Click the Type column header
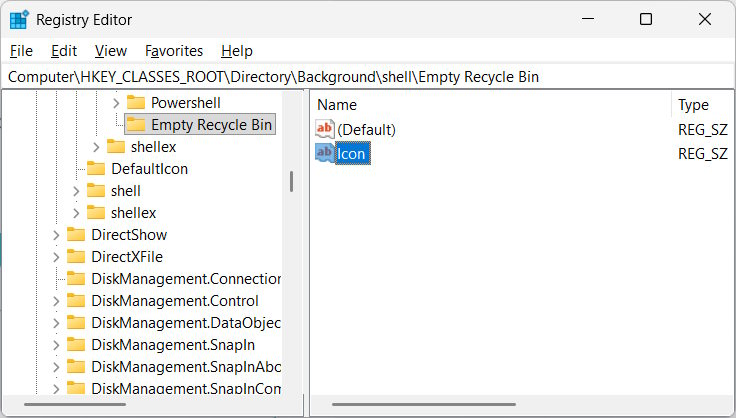 (x=693, y=105)
